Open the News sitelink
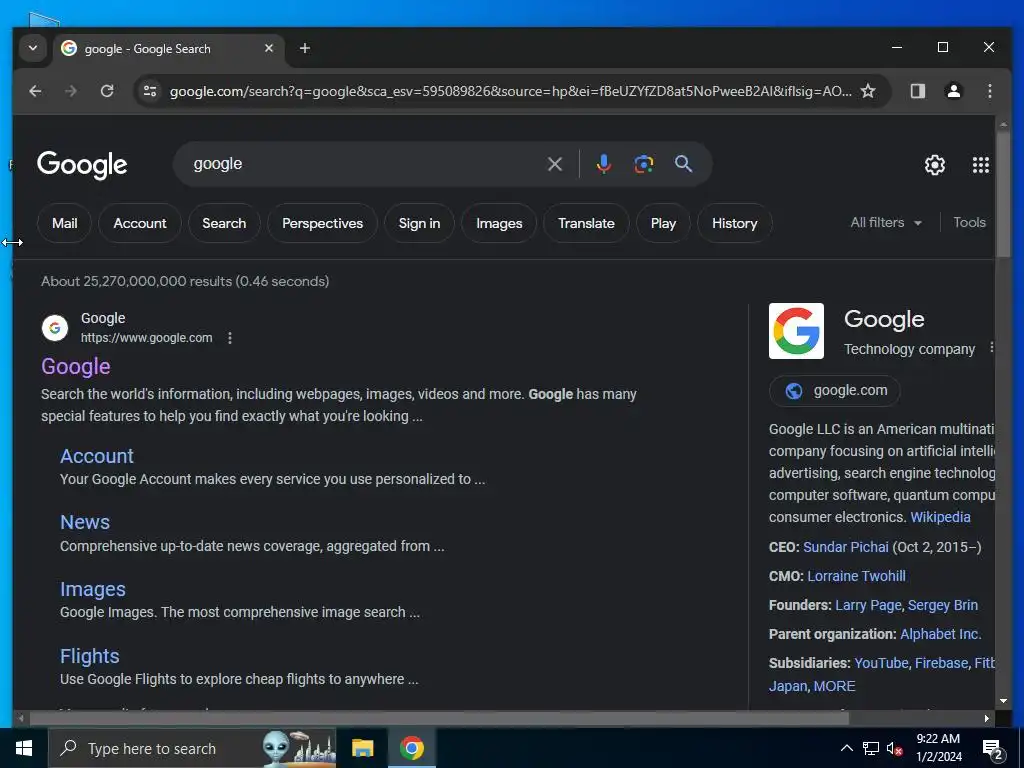Screen dimensions: 1024x768 point(85,522)
